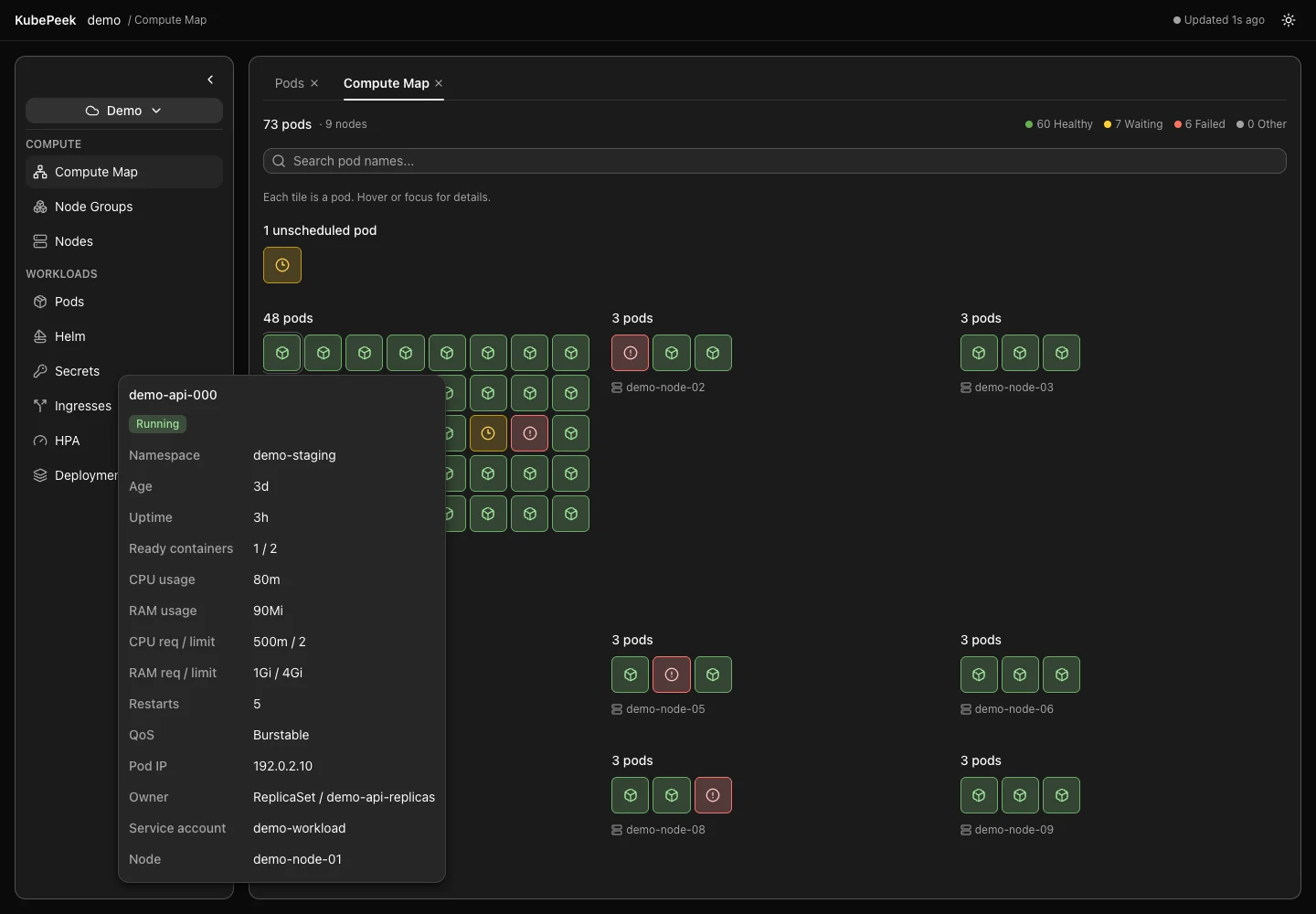The height and width of the screenshot is (914, 1316).
Task: Select the unscheduled waiting pod tile
Action: click(282, 265)
